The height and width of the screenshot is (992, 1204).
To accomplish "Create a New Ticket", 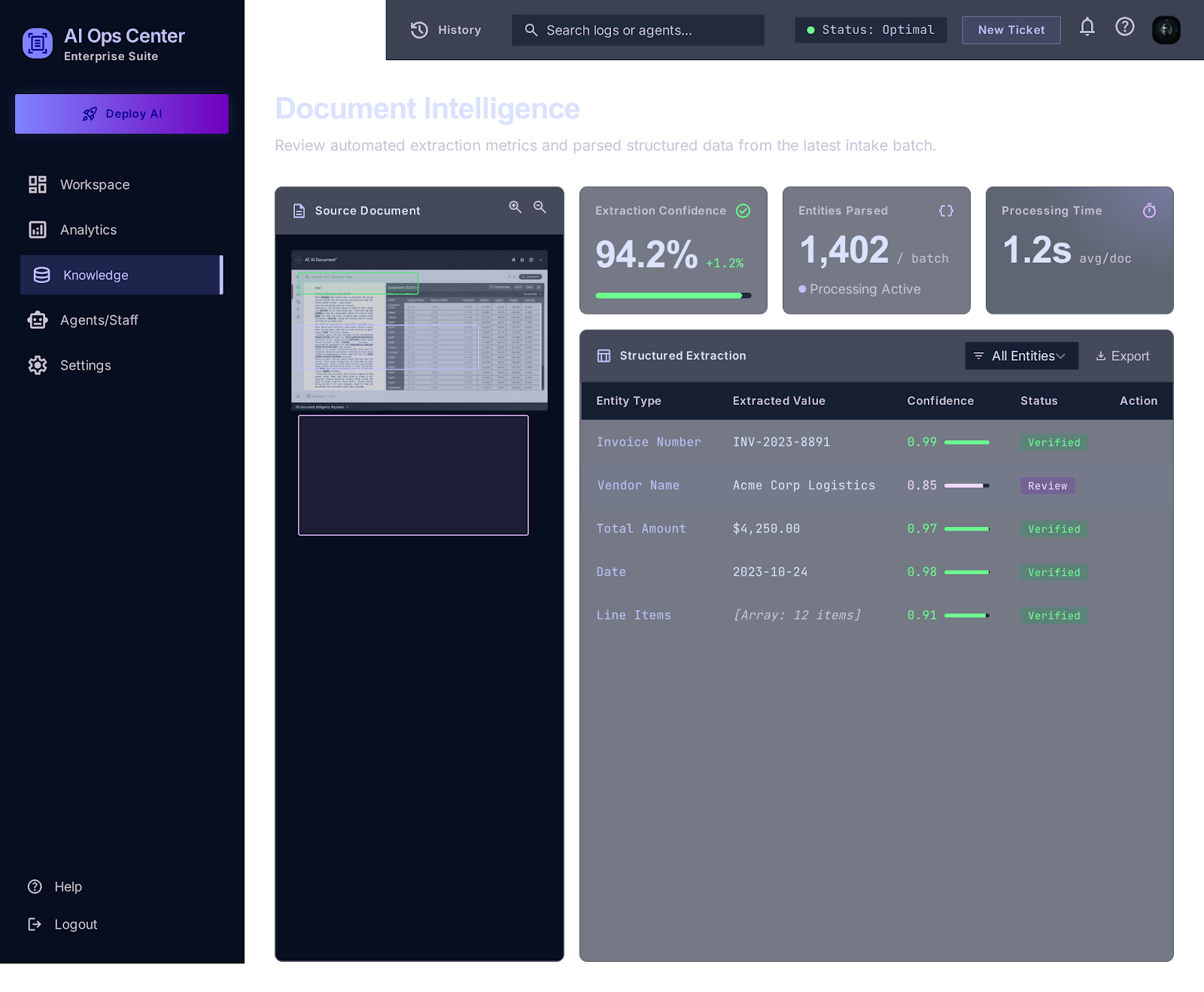I will (1011, 30).
